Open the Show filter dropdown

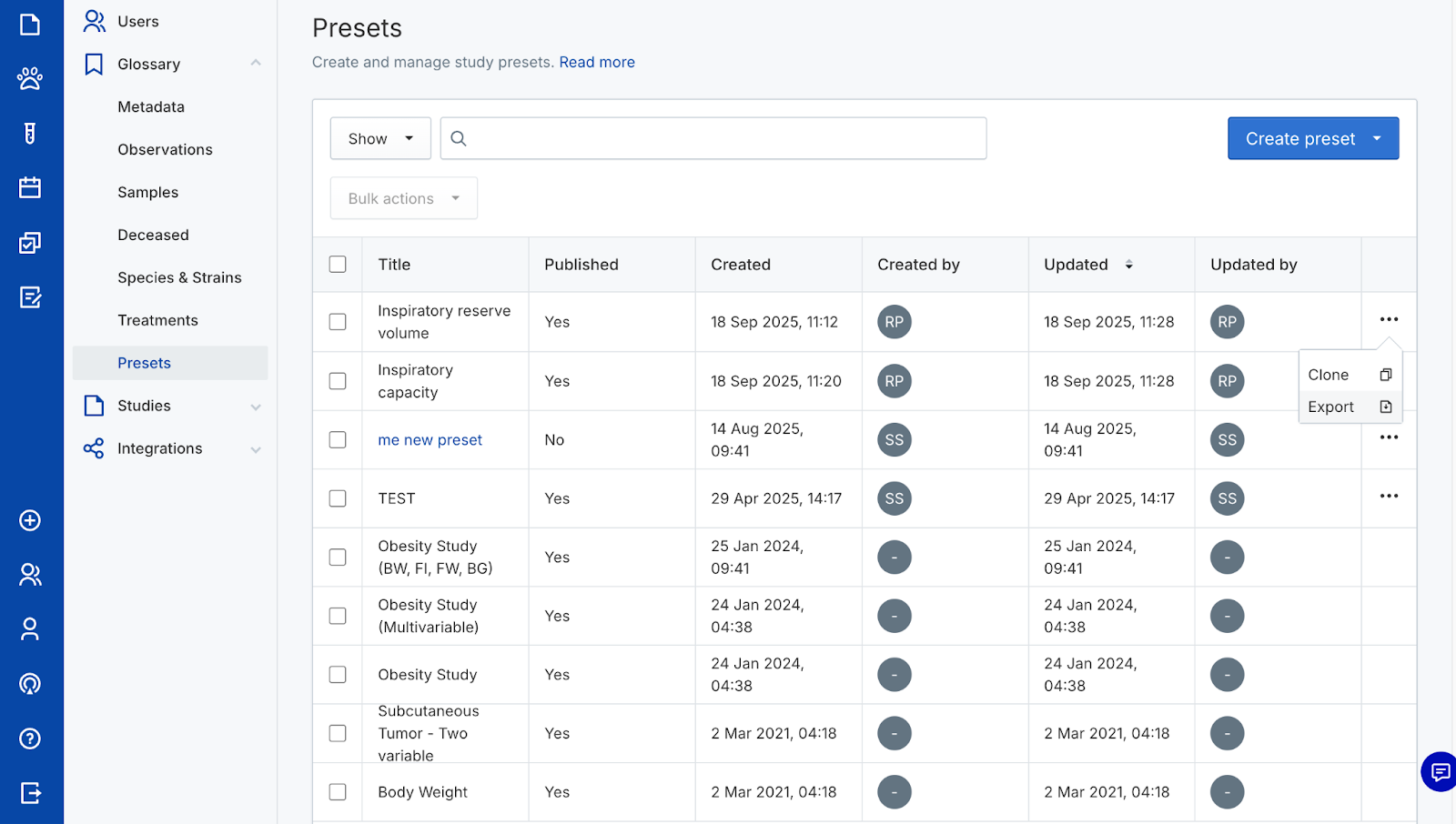click(x=380, y=138)
